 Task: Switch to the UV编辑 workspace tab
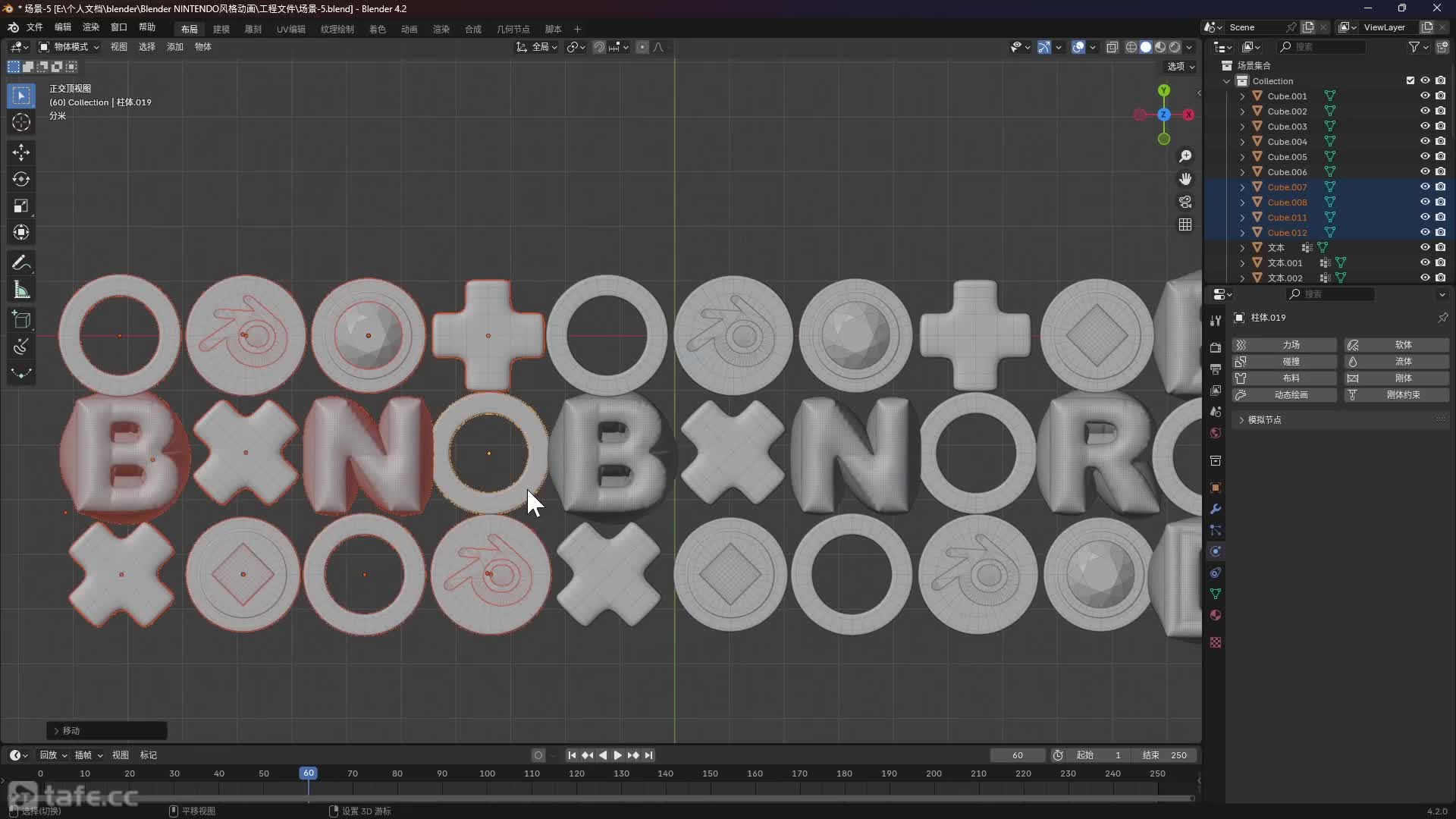291,29
